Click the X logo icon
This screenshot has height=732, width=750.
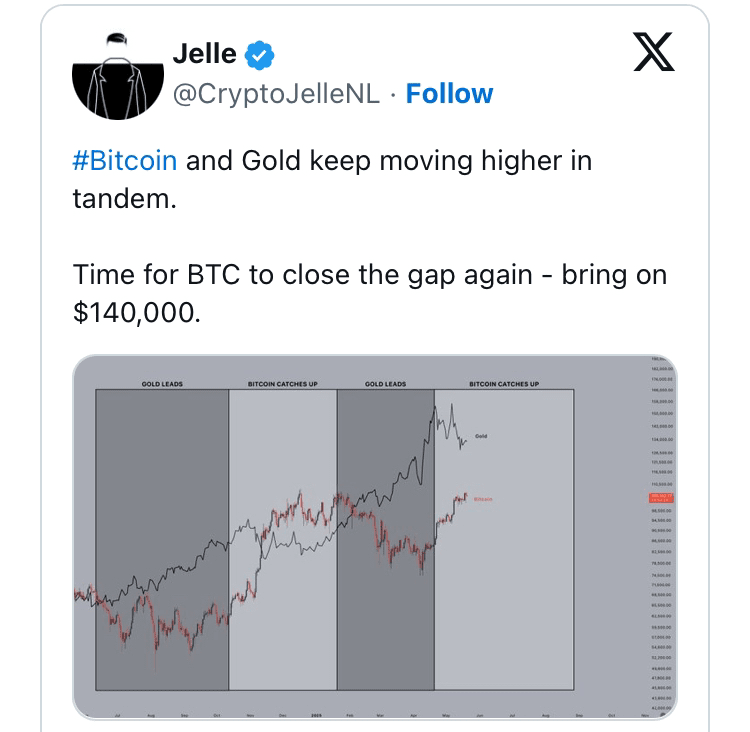click(x=655, y=52)
